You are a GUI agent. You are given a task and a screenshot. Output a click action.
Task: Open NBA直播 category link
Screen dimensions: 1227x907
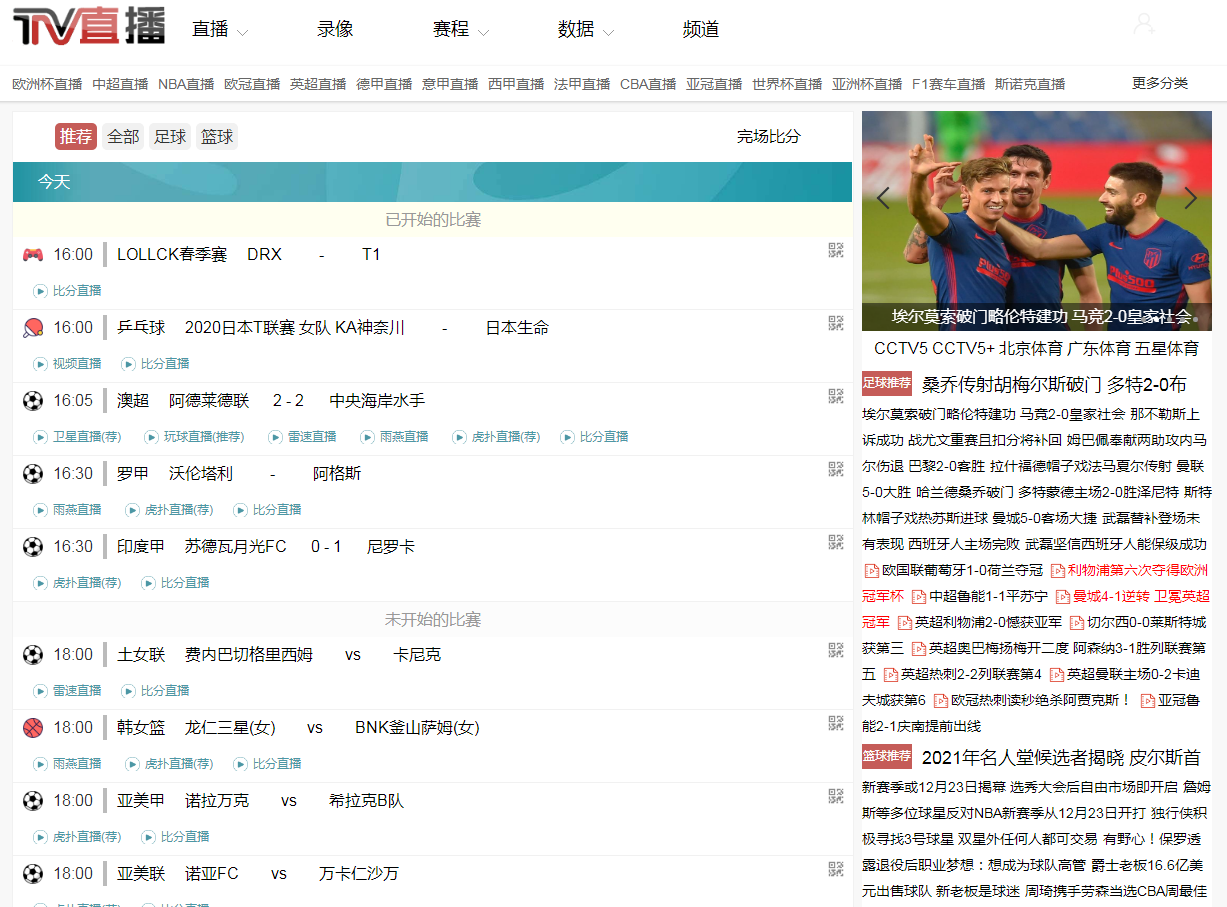pos(186,84)
